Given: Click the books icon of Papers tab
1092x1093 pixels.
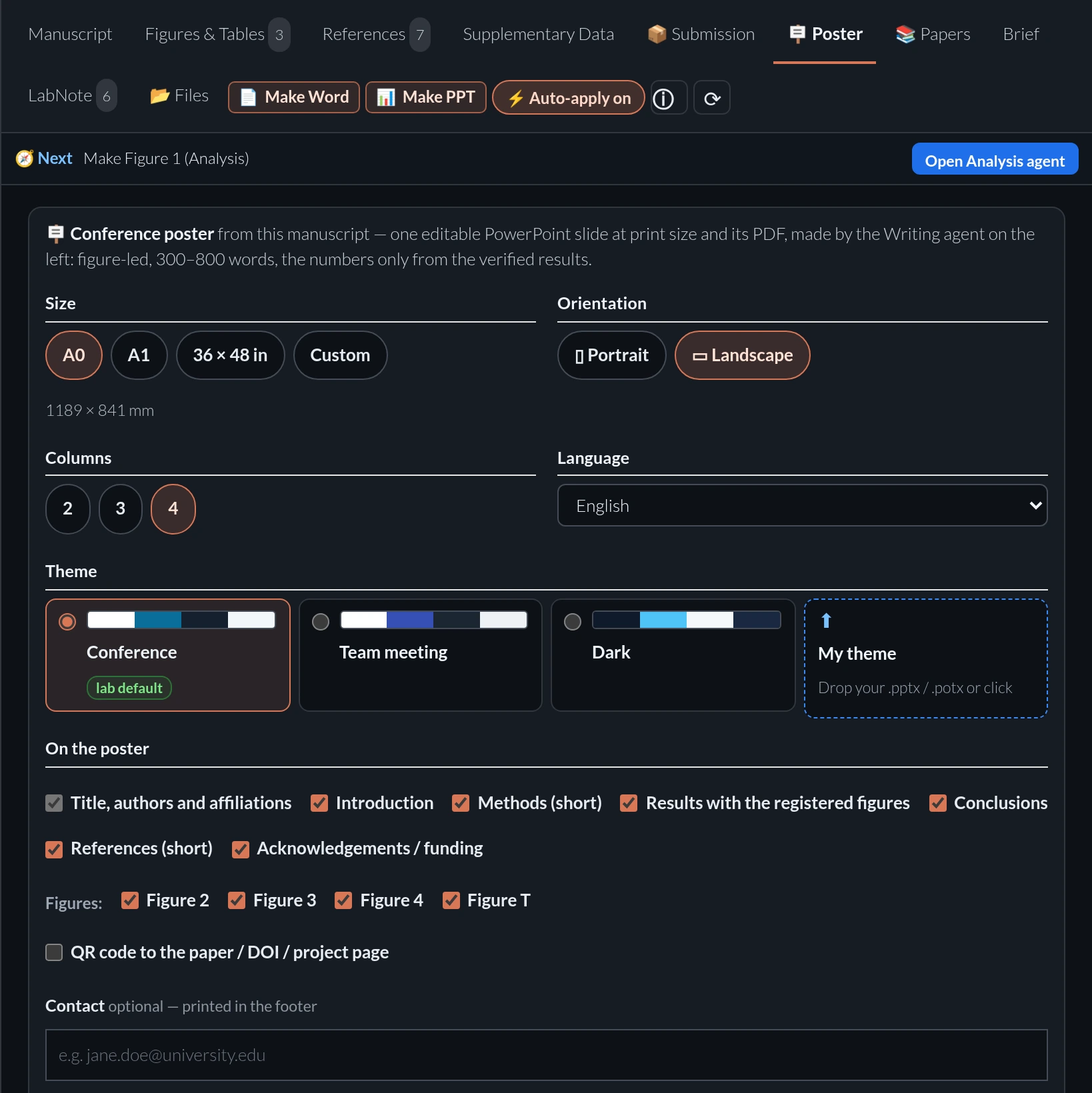Looking at the screenshot, I should coord(905,34).
